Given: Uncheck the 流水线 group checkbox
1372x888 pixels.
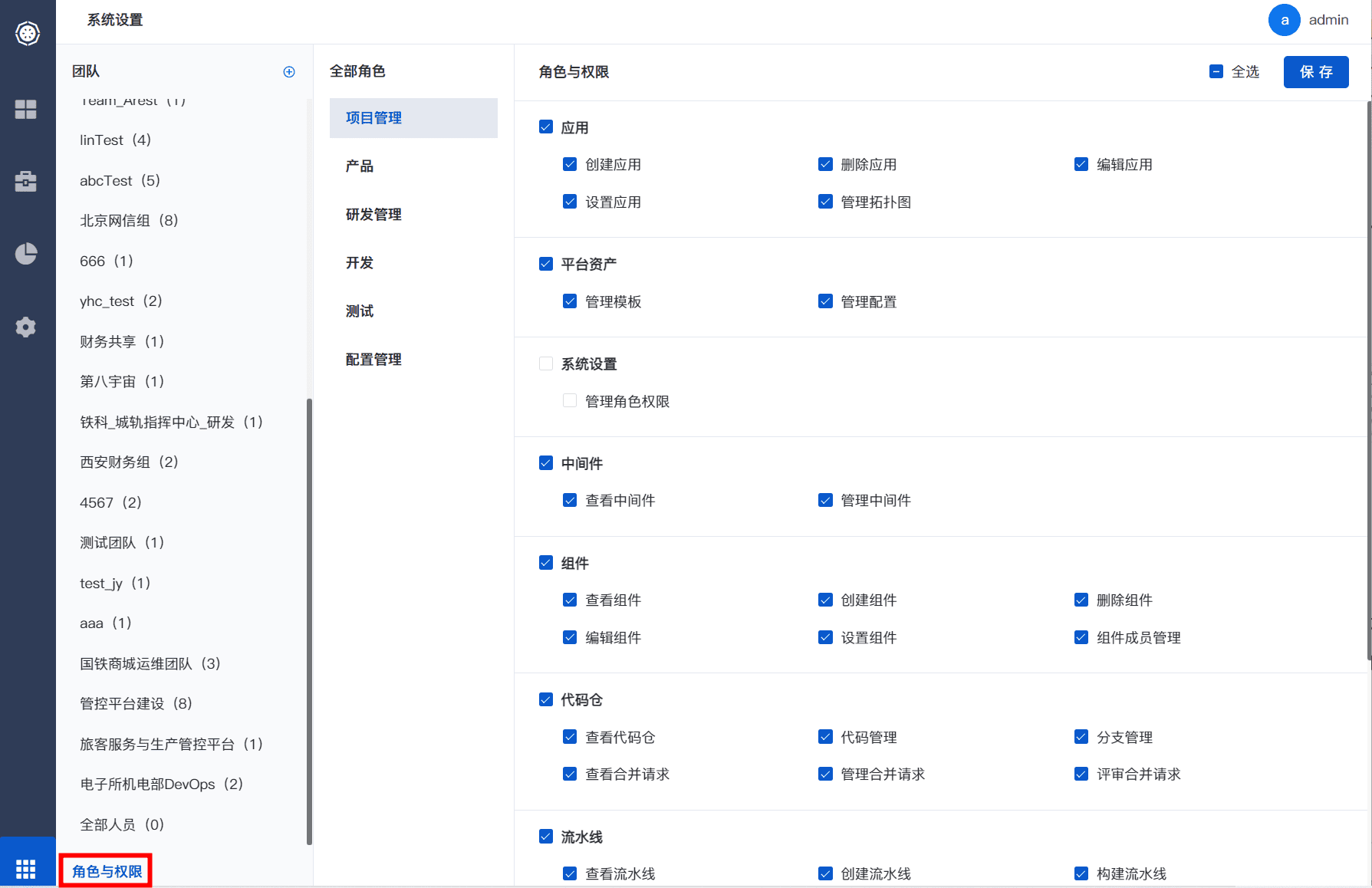Looking at the screenshot, I should click(546, 837).
